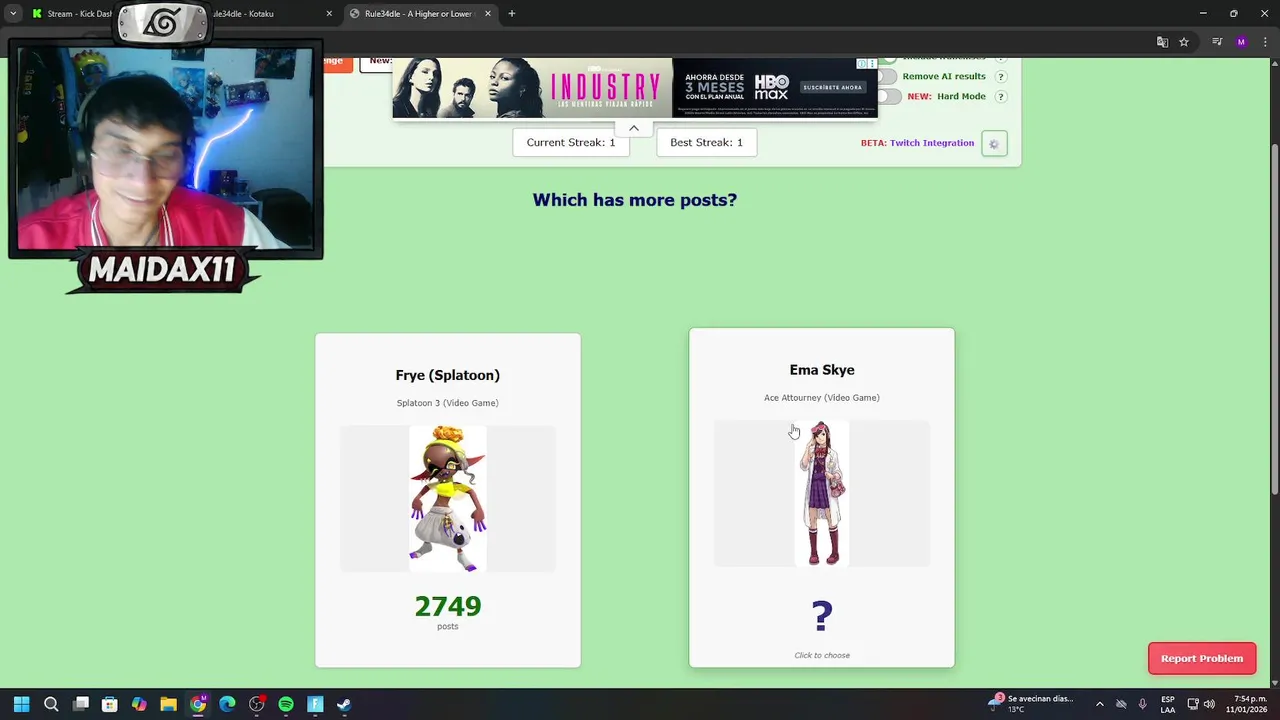This screenshot has width=1280, height=720.
Task: Switch to Chrome taskbar icon
Action: [x=198, y=704]
